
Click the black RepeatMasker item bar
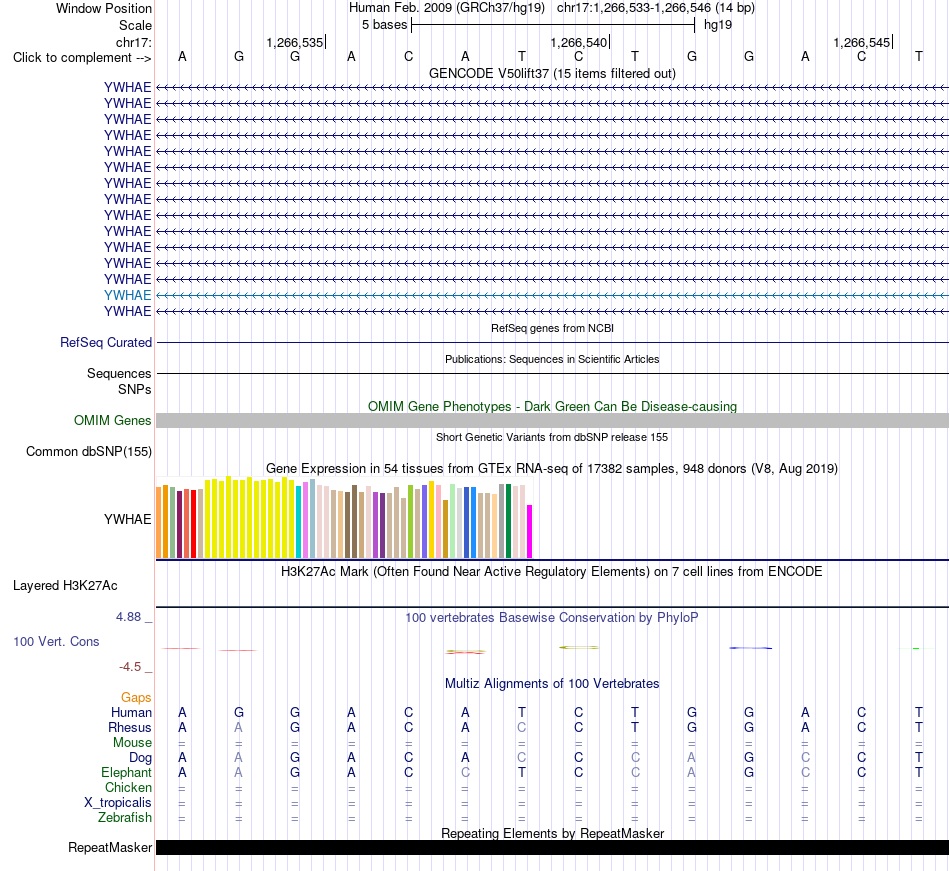(552, 847)
